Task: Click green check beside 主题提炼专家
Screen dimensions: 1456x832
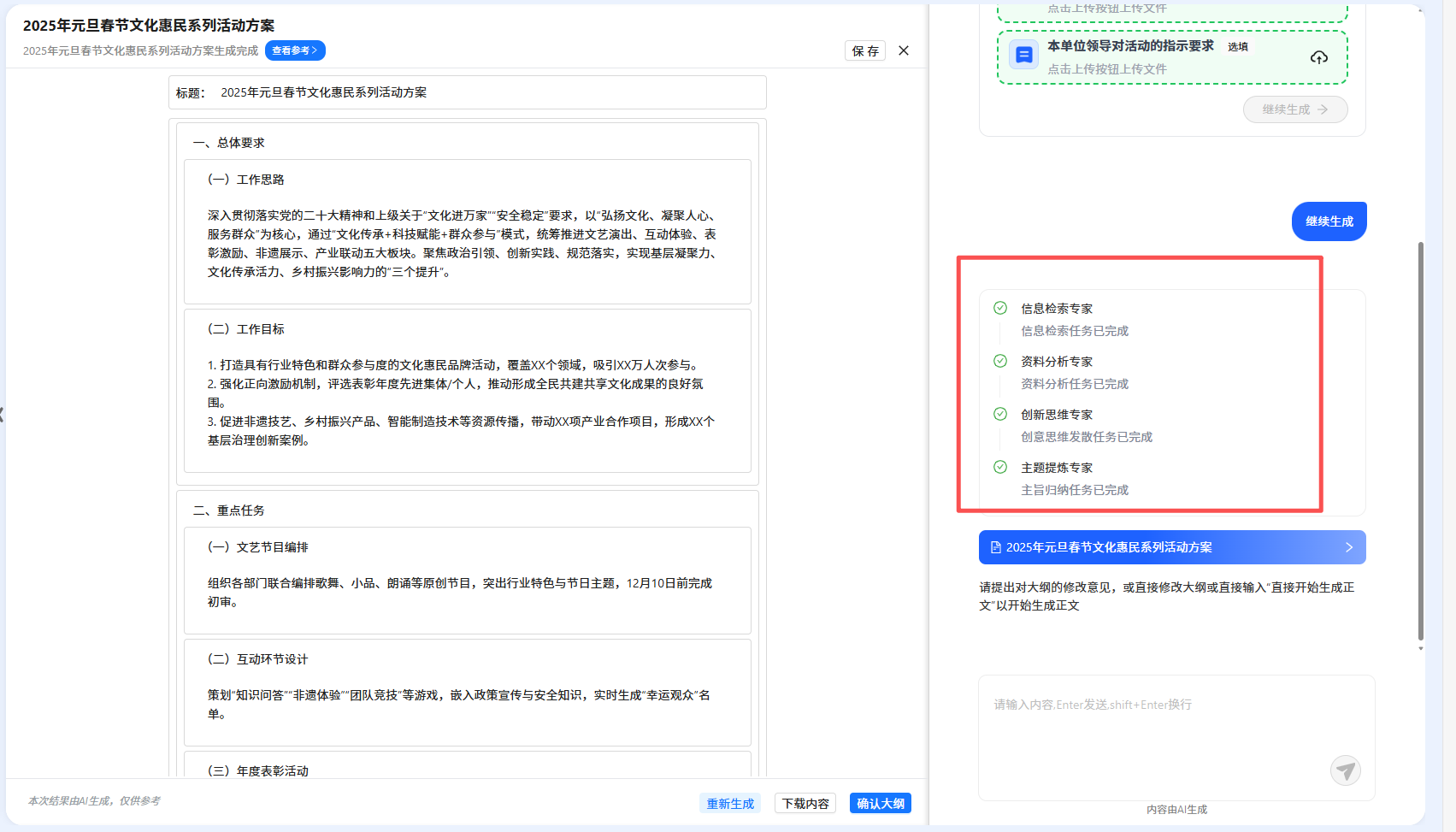Action: pos(1000,467)
